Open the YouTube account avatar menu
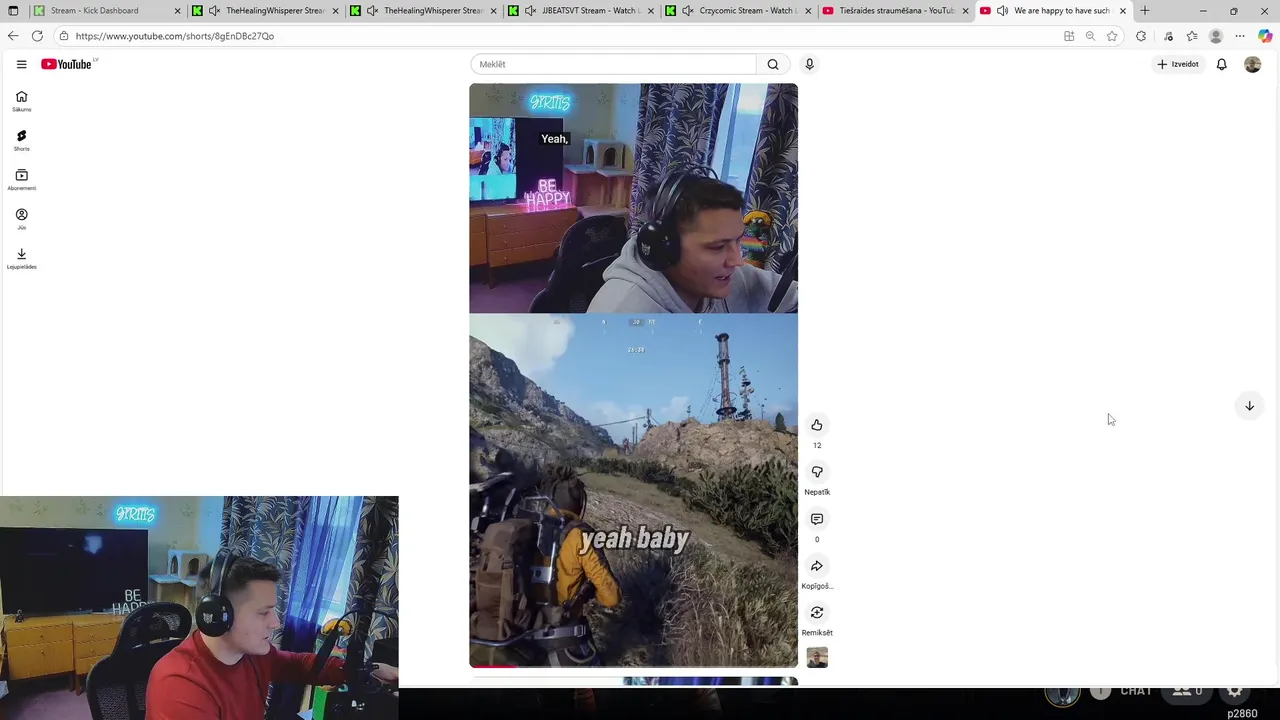The image size is (1280, 720). click(1252, 64)
